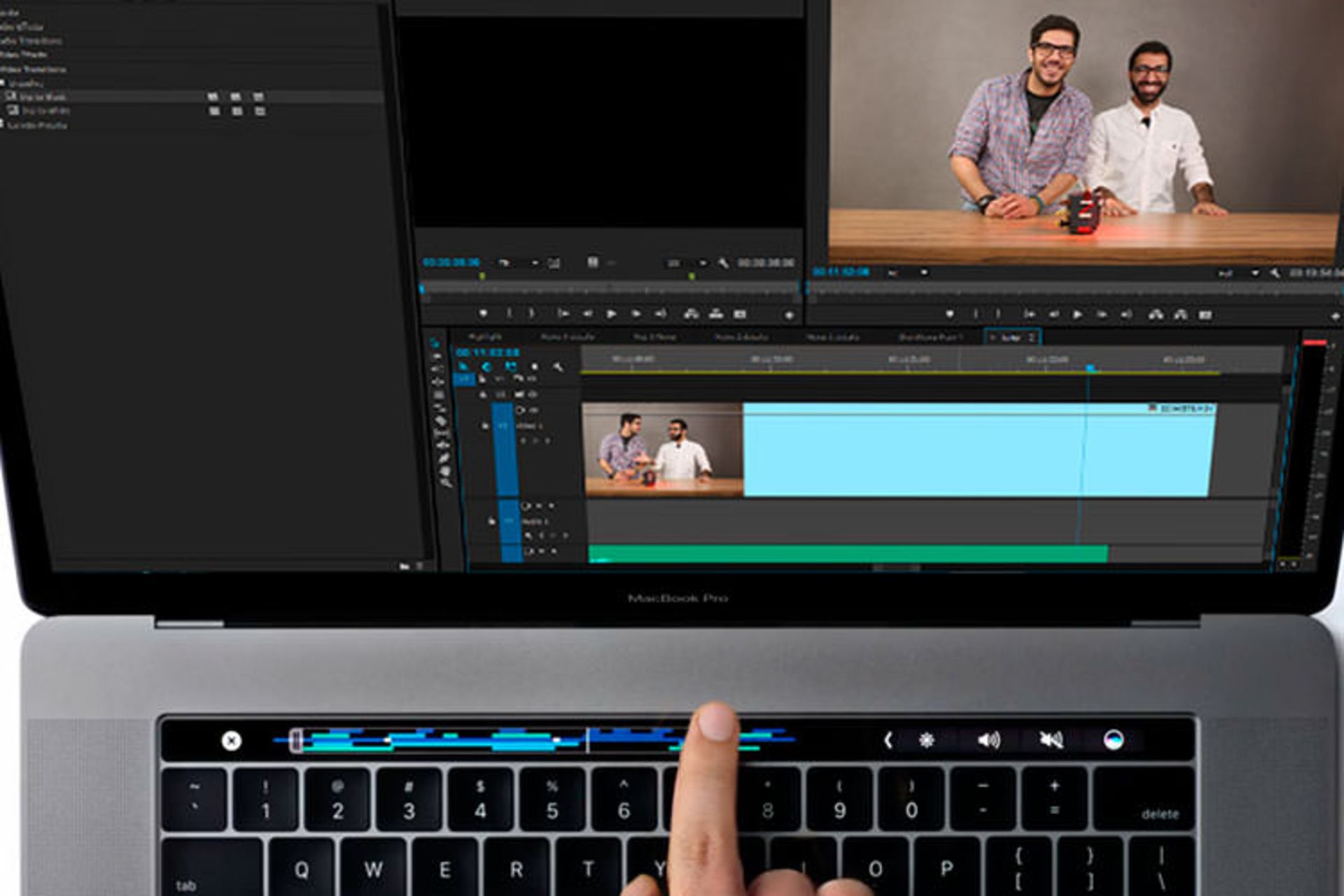The width and height of the screenshot is (1344, 896).
Task: Toggle Video 1 track lock
Action: pyautogui.click(x=484, y=426)
